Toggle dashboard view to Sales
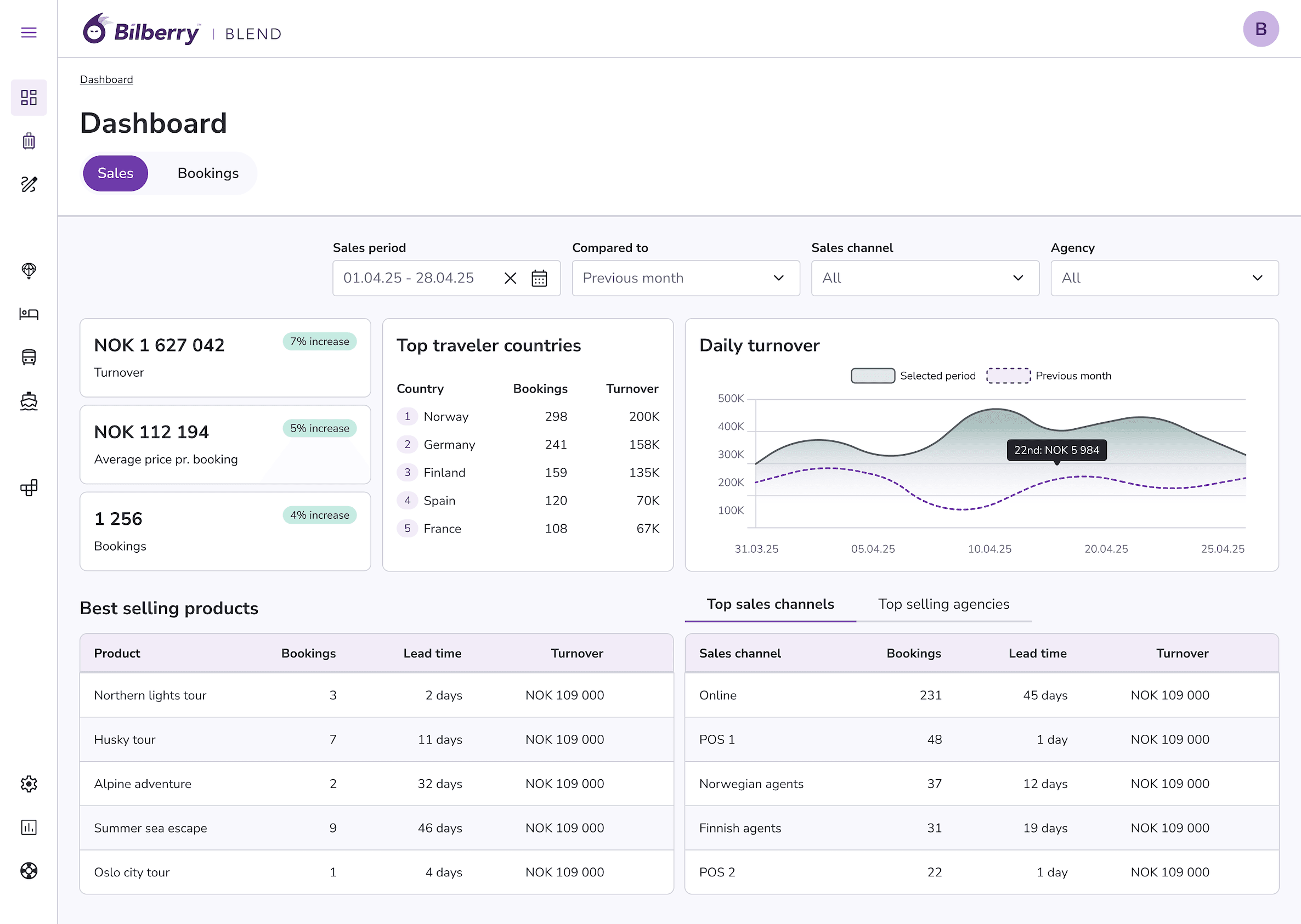The width and height of the screenshot is (1301, 924). (116, 173)
